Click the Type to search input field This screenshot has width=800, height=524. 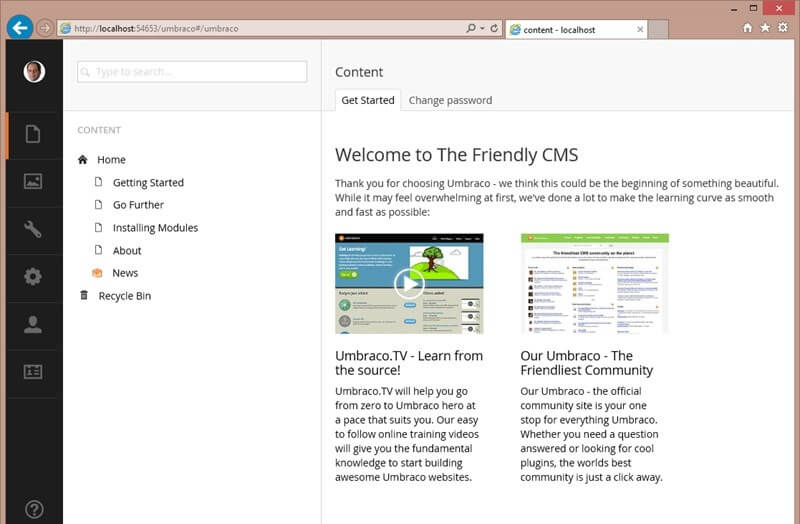point(192,71)
